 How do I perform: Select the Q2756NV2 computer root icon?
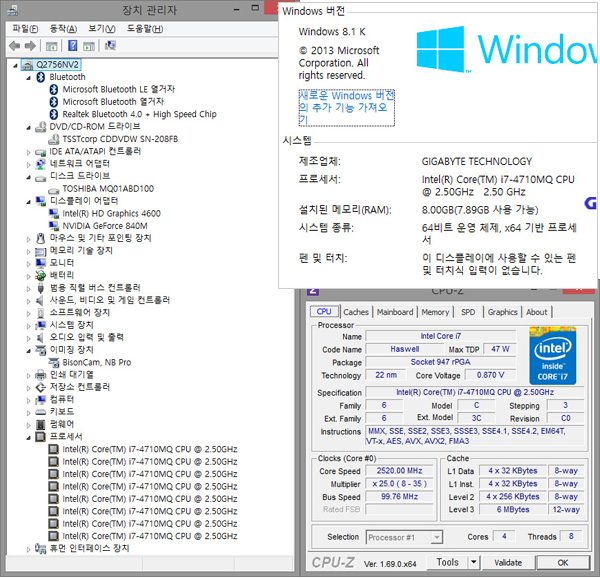pyautogui.click(x=27, y=65)
